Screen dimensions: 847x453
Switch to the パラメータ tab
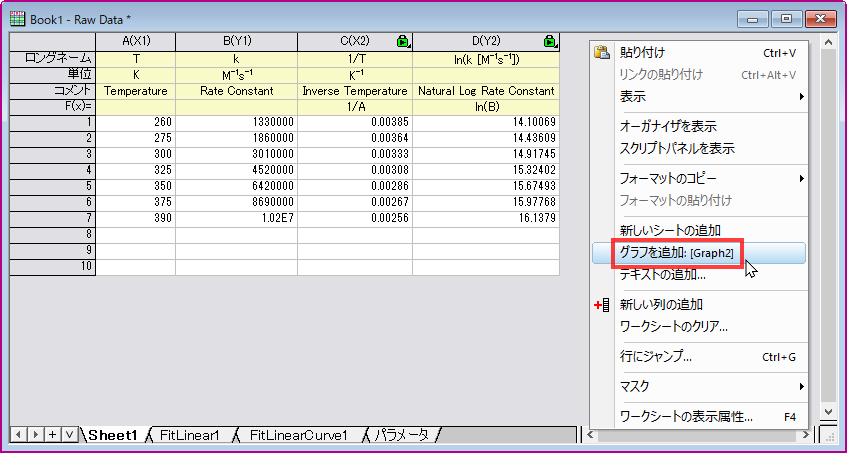point(402,435)
